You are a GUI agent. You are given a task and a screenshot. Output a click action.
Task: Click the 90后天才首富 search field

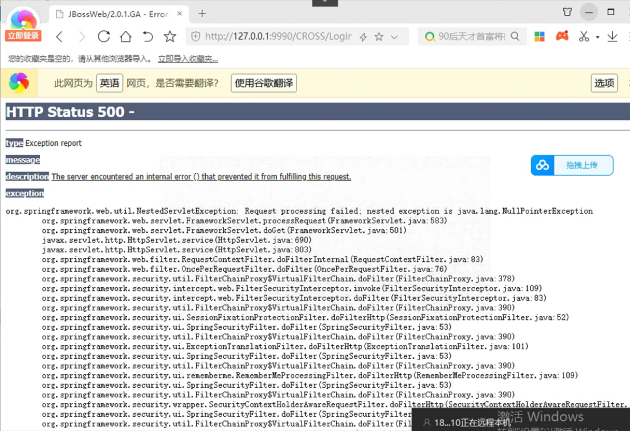tap(472, 37)
